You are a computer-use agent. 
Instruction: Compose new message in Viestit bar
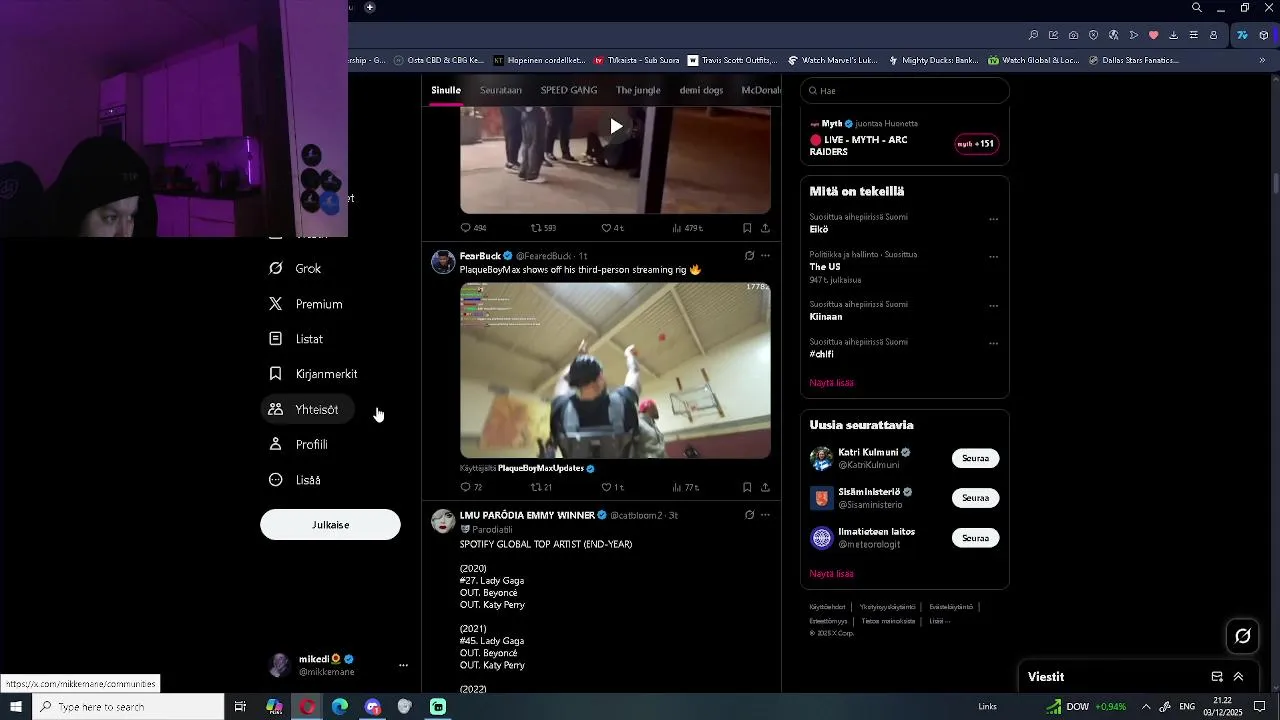pos(1217,677)
